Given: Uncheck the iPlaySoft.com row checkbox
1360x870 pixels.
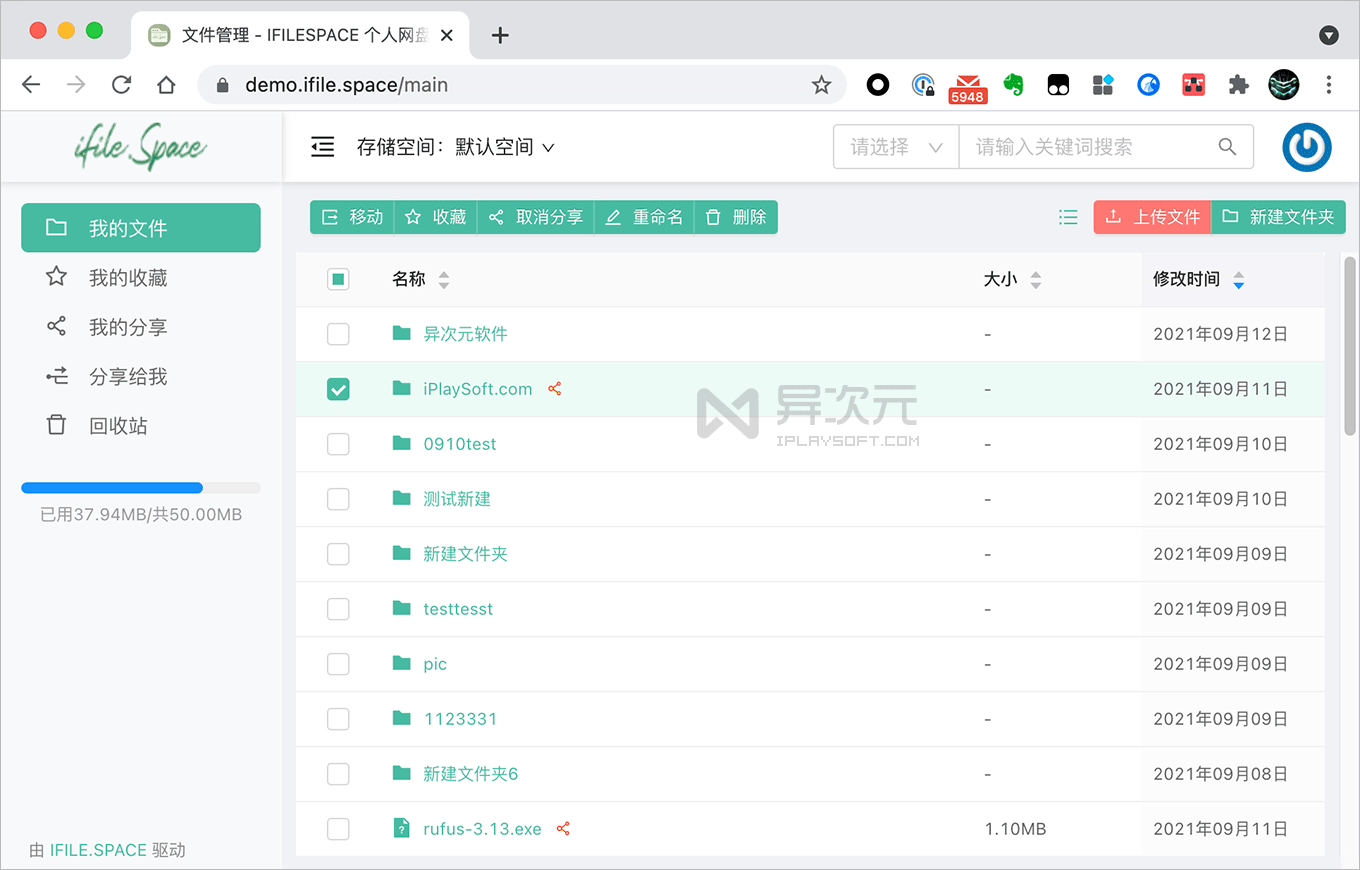Looking at the screenshot, I should 338,389.
